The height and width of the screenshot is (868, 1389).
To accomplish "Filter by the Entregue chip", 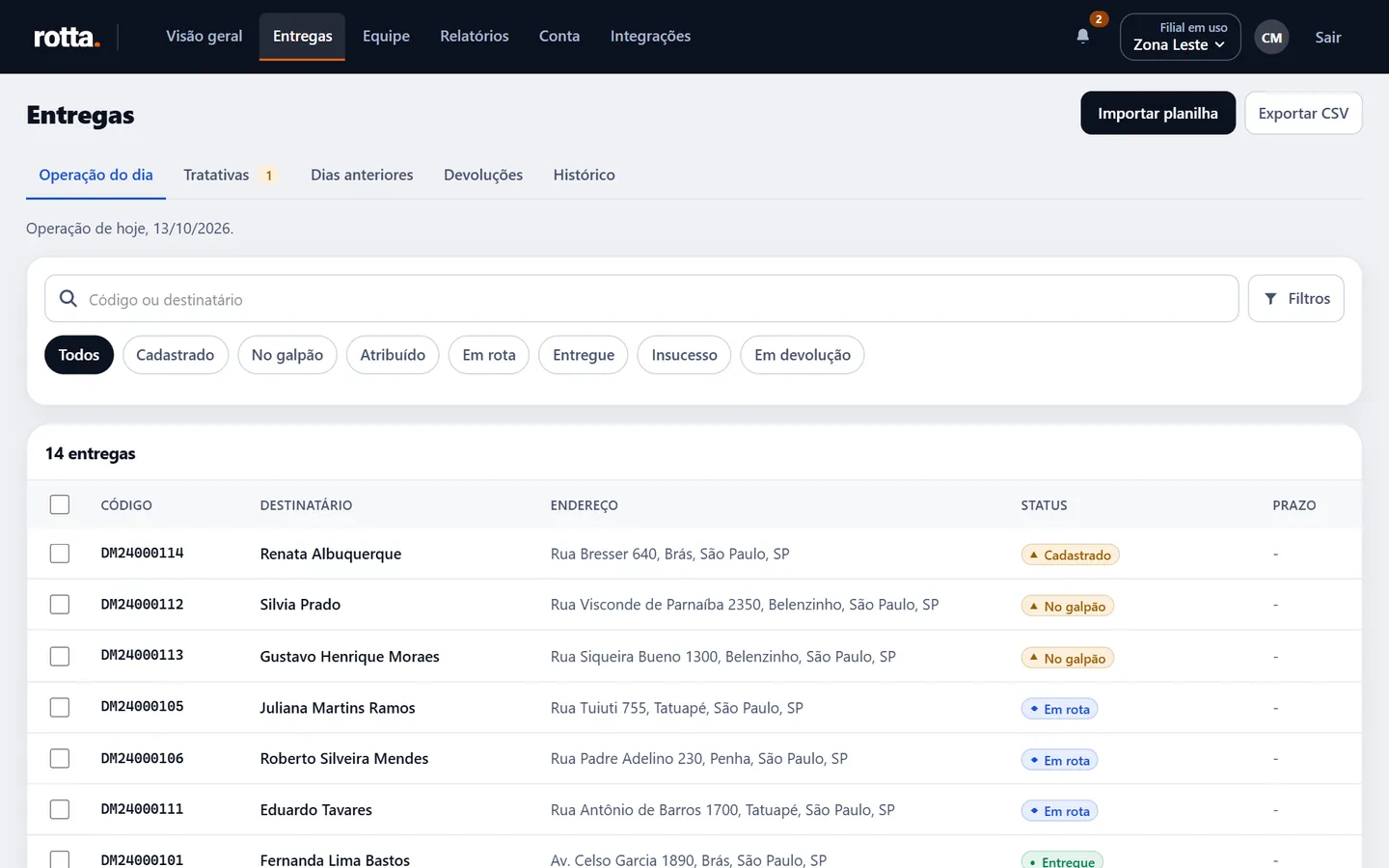I will tap(584, 355).
